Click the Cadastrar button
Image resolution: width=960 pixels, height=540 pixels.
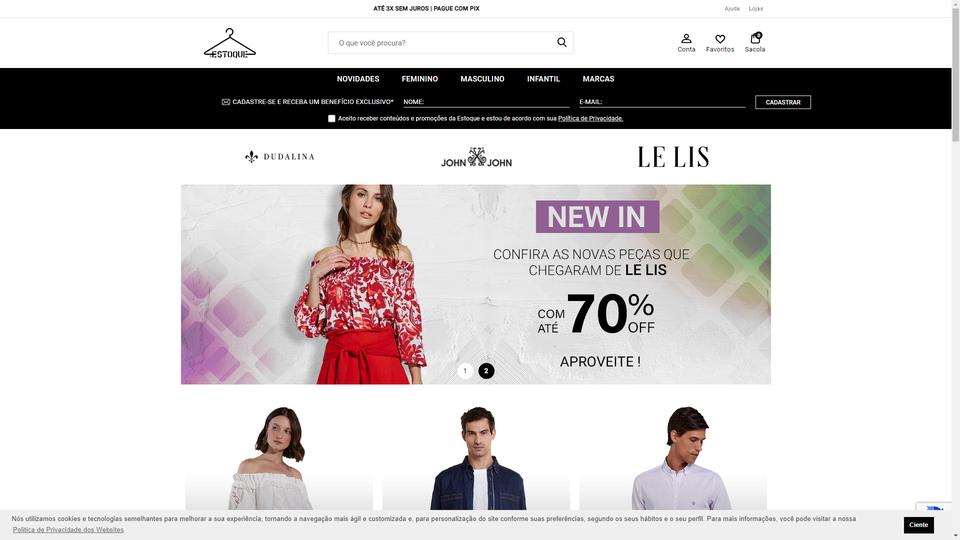(x=783, y=102)
